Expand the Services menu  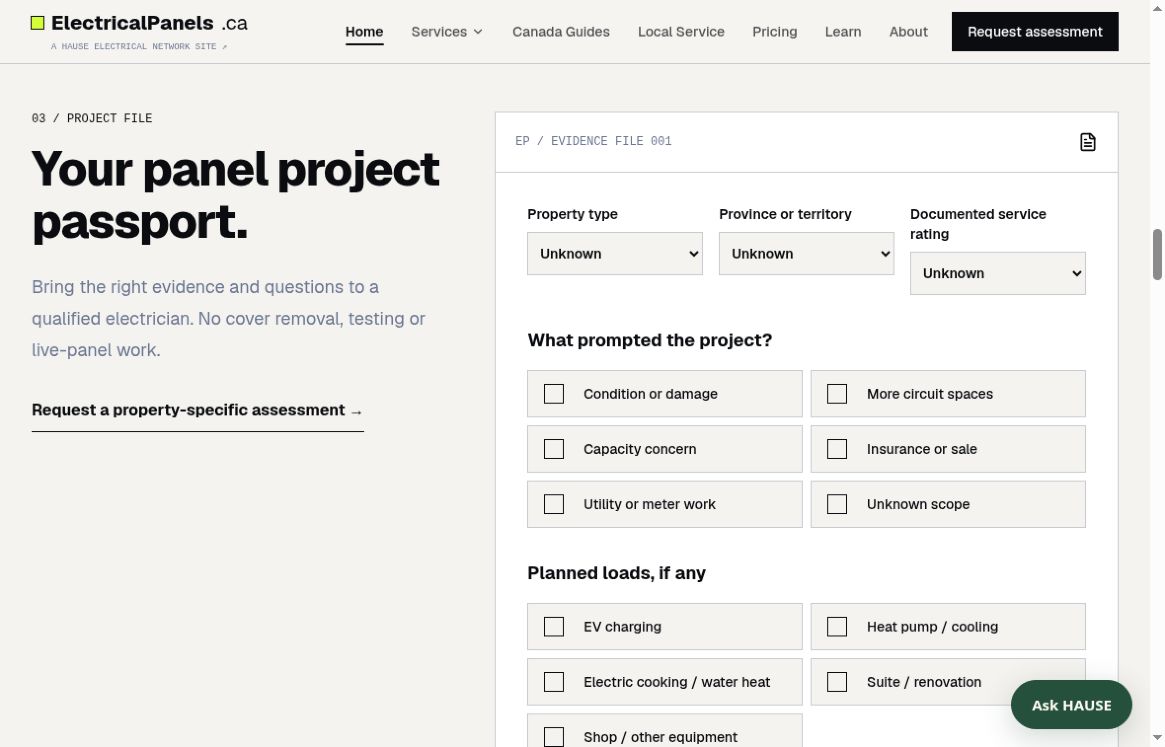click(447, 32)
